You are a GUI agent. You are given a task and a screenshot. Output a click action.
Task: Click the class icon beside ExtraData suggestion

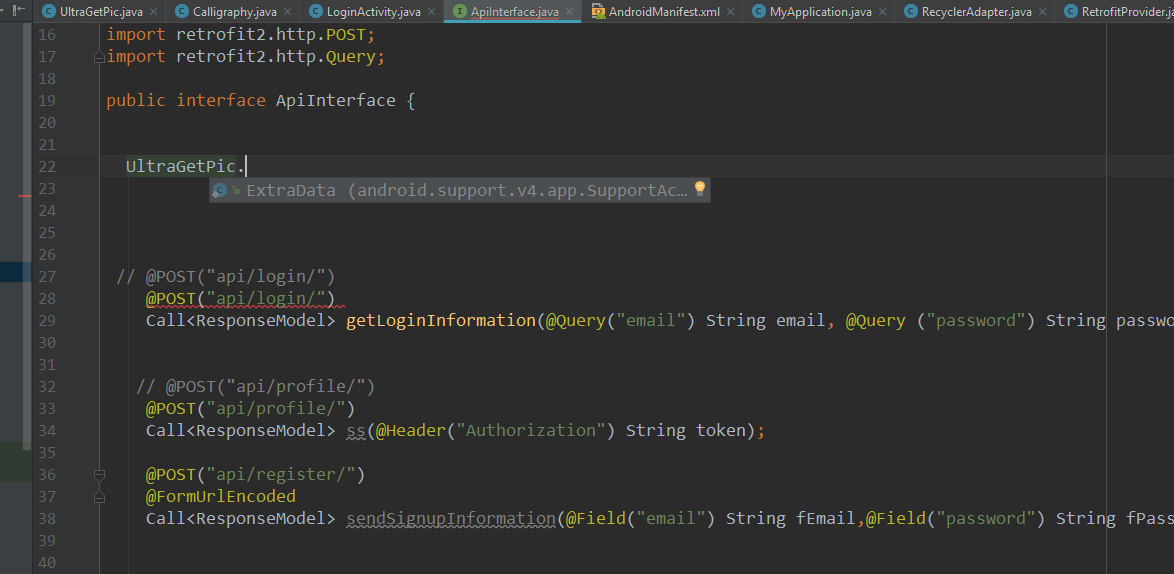(x=220, y=190)
